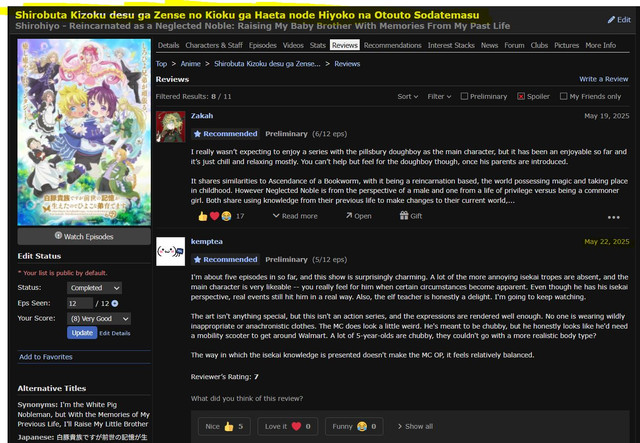The height and width of the screenshot is (443, 640).
Task: Open the Status dropdown showing Completed
Action: pyautogui.click(x=94, y=288)
